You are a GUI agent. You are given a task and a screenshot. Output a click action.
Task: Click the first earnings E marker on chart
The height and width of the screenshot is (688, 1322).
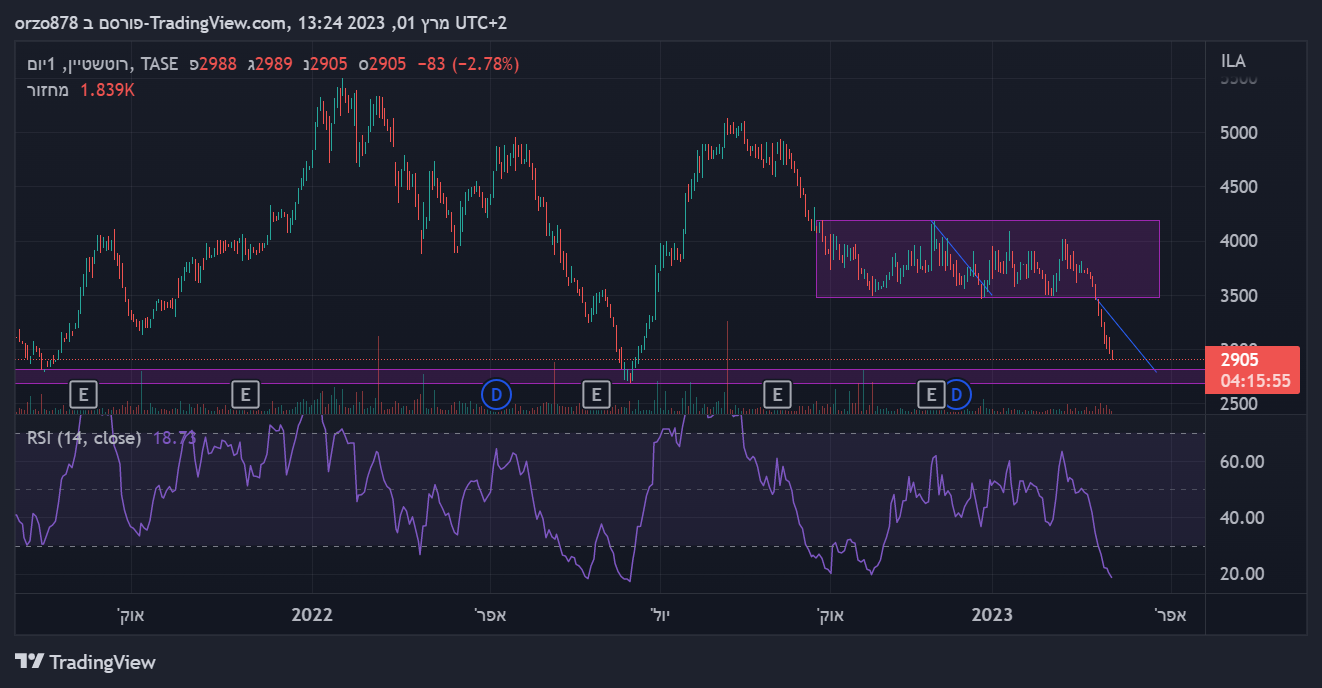84,394
